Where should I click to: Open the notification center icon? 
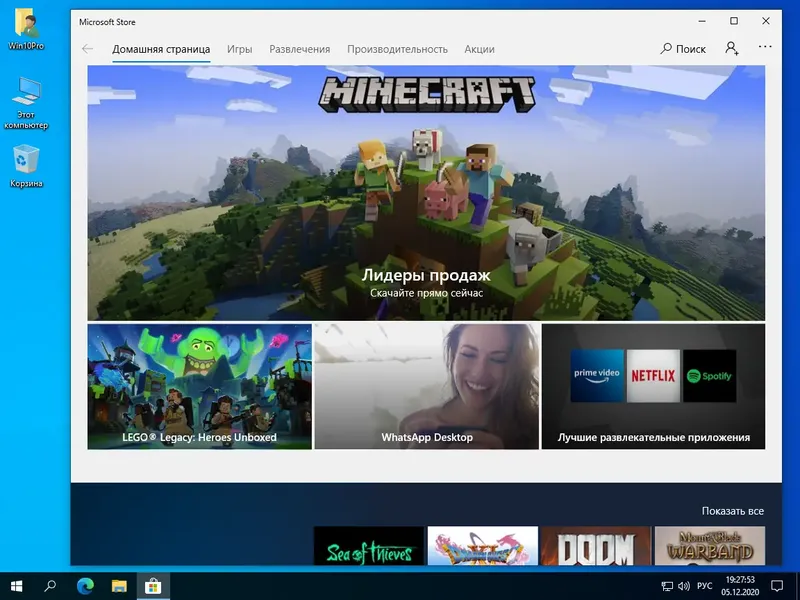(x=777, y=586)
